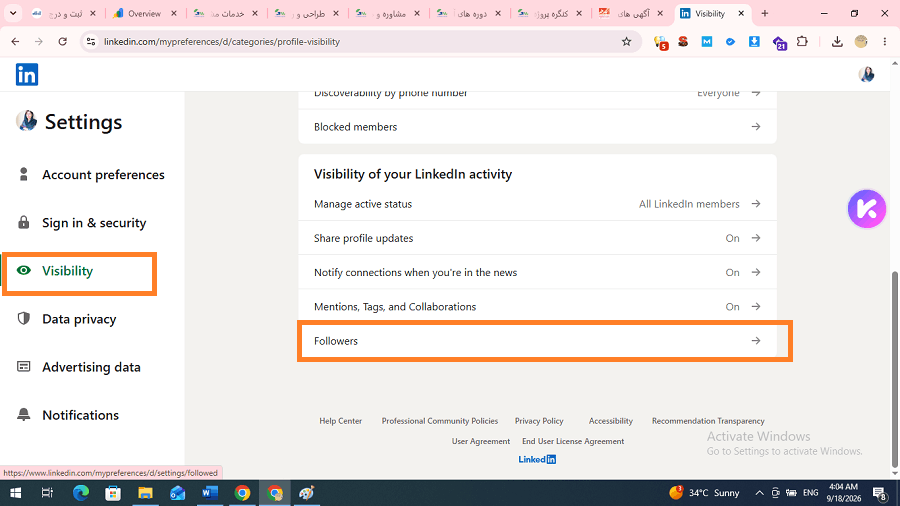Click the Data privacy shield icon
Screen dimensions: 900x506
click(24, 318)
